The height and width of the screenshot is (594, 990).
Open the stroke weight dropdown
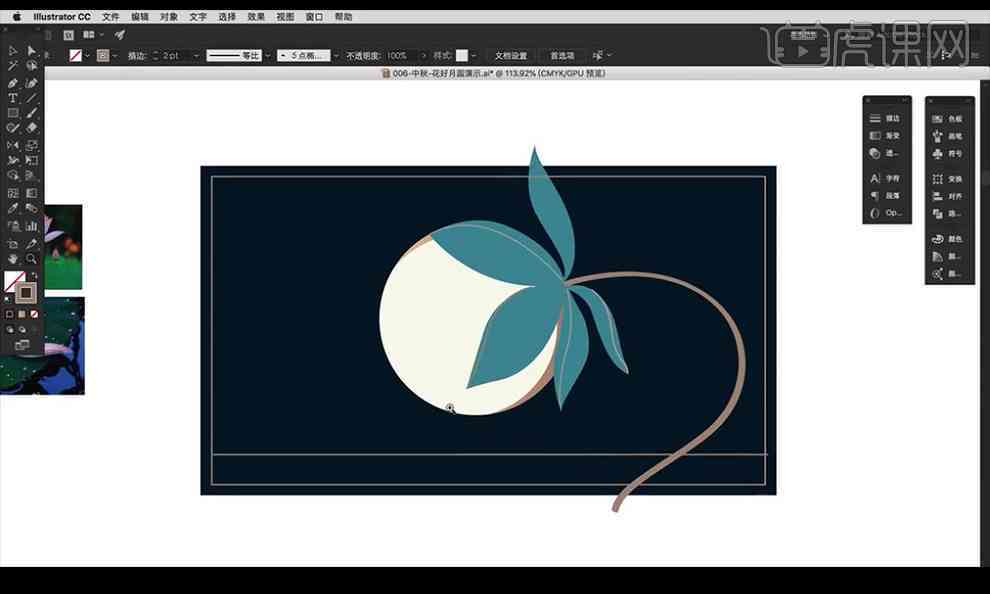tap(196, 56)
